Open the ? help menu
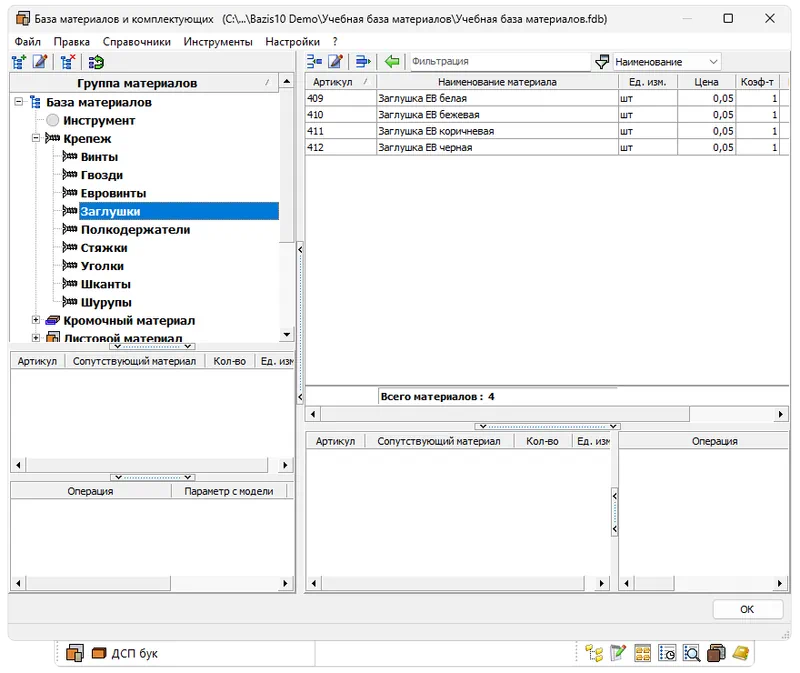 pos(335,41)
